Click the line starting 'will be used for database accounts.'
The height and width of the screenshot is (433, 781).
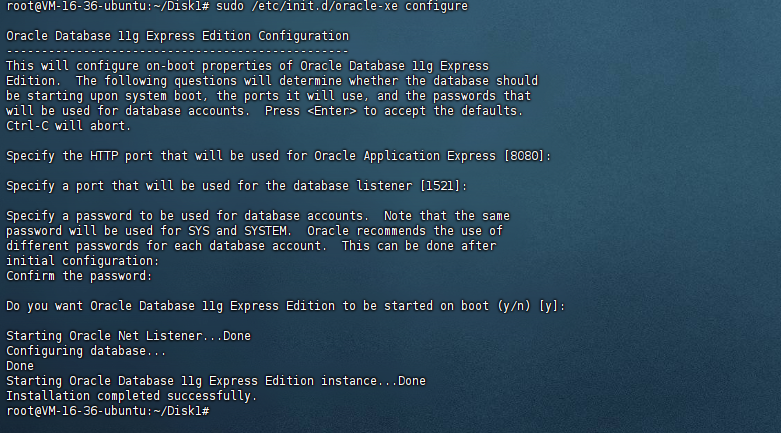pos(264,111)
